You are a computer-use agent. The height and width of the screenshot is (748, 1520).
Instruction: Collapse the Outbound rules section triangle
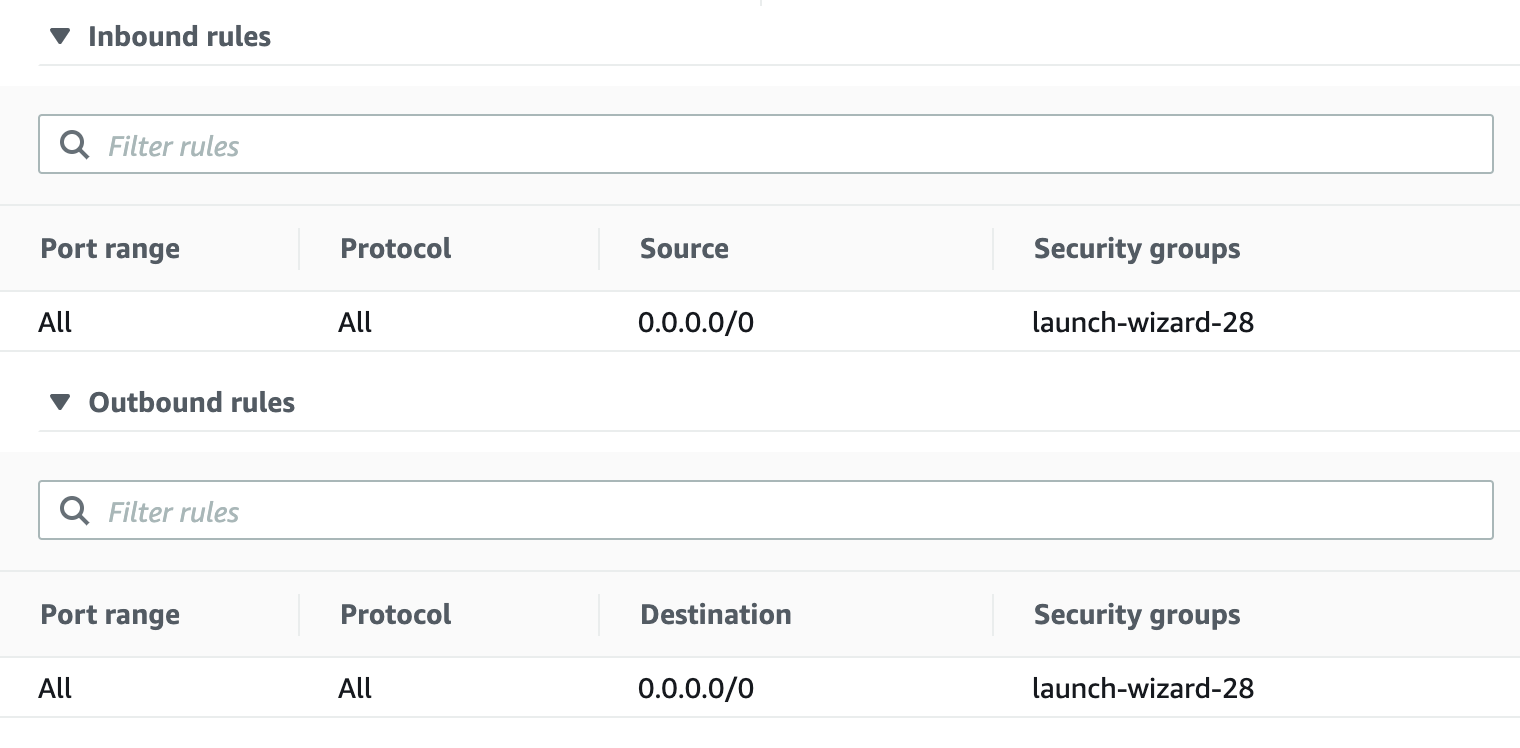tap(60, 403)
